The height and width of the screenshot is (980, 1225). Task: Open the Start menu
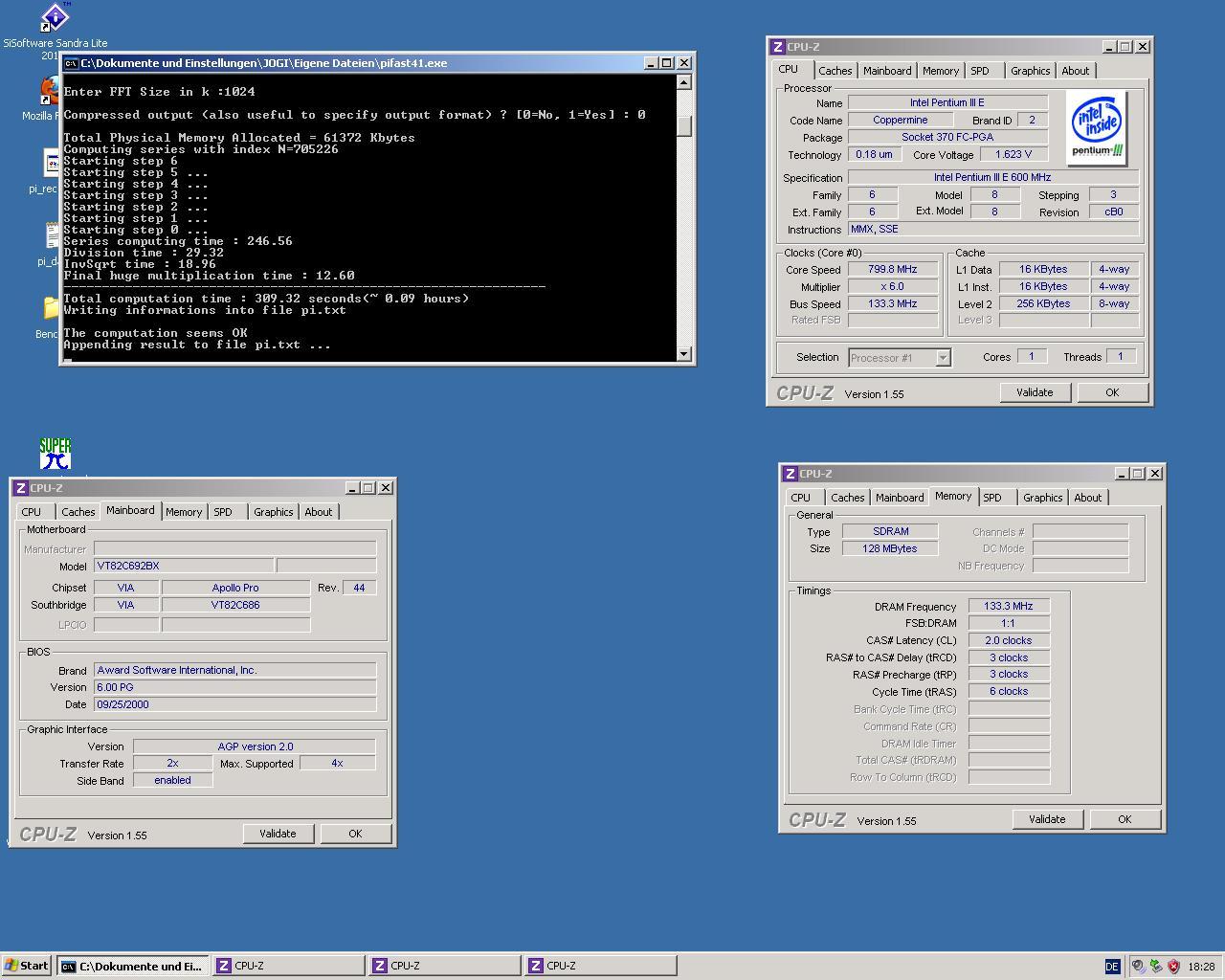coord(27,966)
